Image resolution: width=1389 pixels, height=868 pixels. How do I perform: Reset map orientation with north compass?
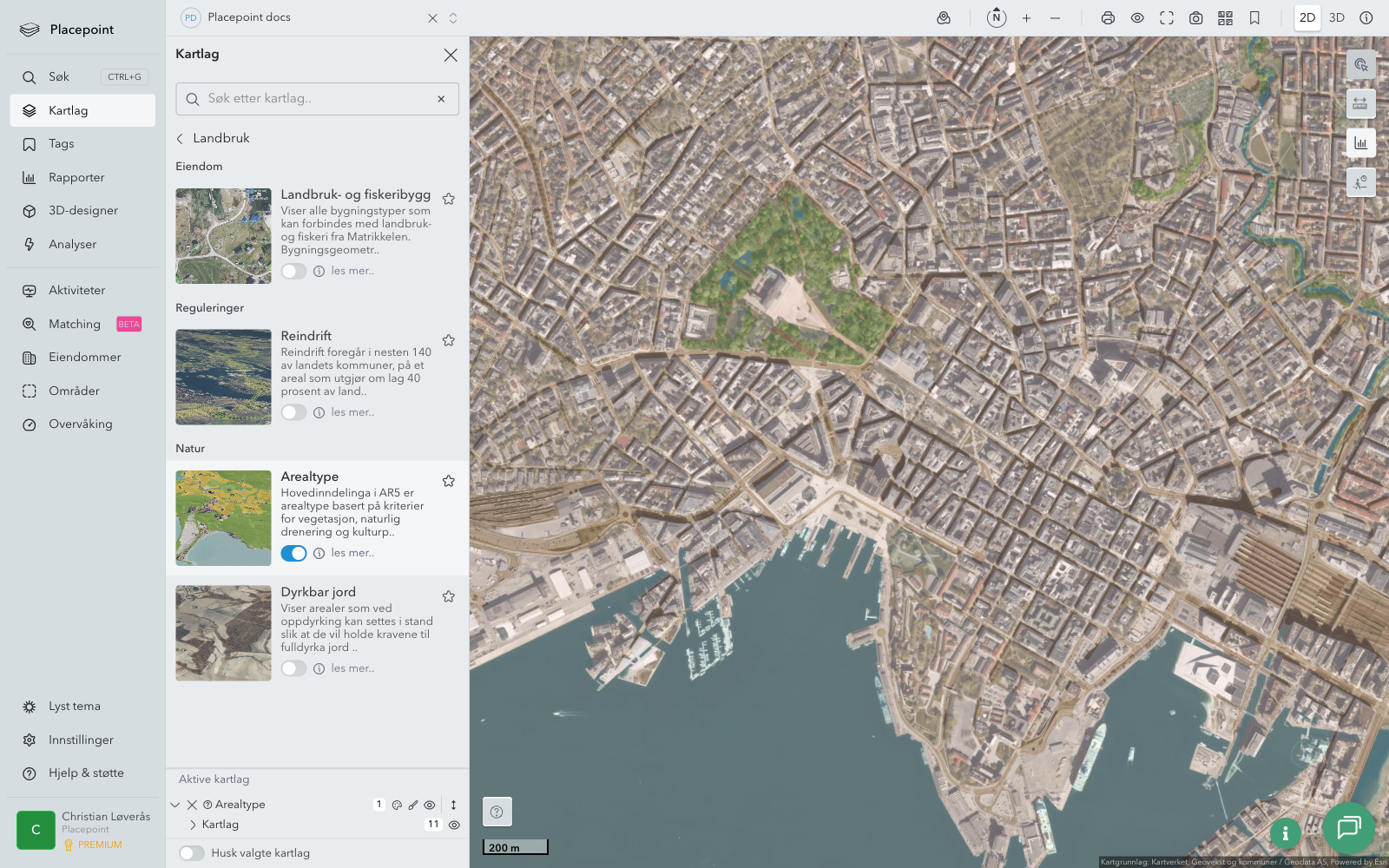[x=997, y=17]
